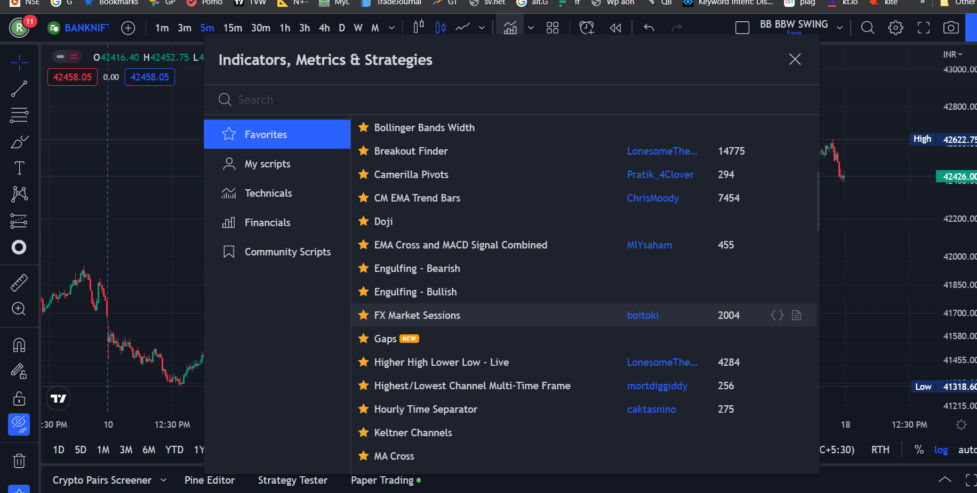
Task: Expand the indicators favorites dropdown arrow
Action: (531, 28)
